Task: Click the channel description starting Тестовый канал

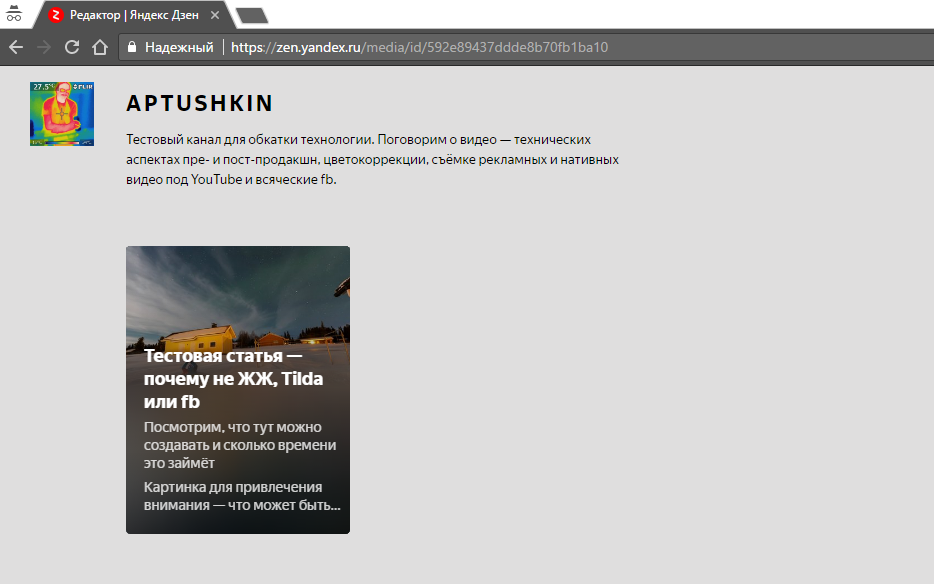Action: (372, 159)
